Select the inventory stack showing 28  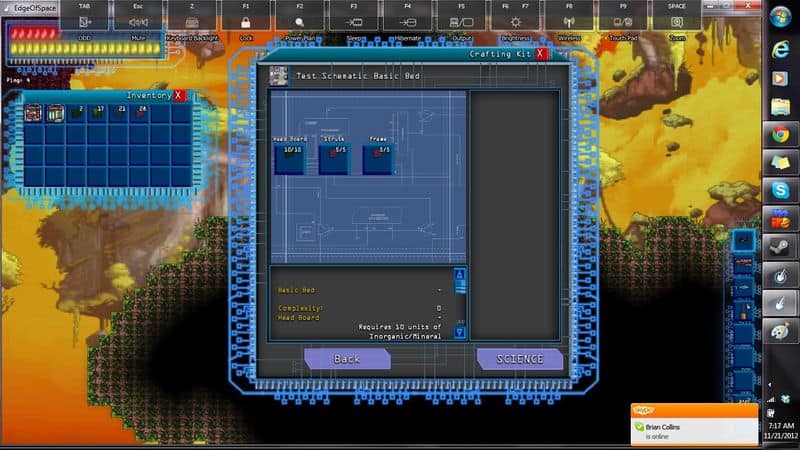point(139,113)
